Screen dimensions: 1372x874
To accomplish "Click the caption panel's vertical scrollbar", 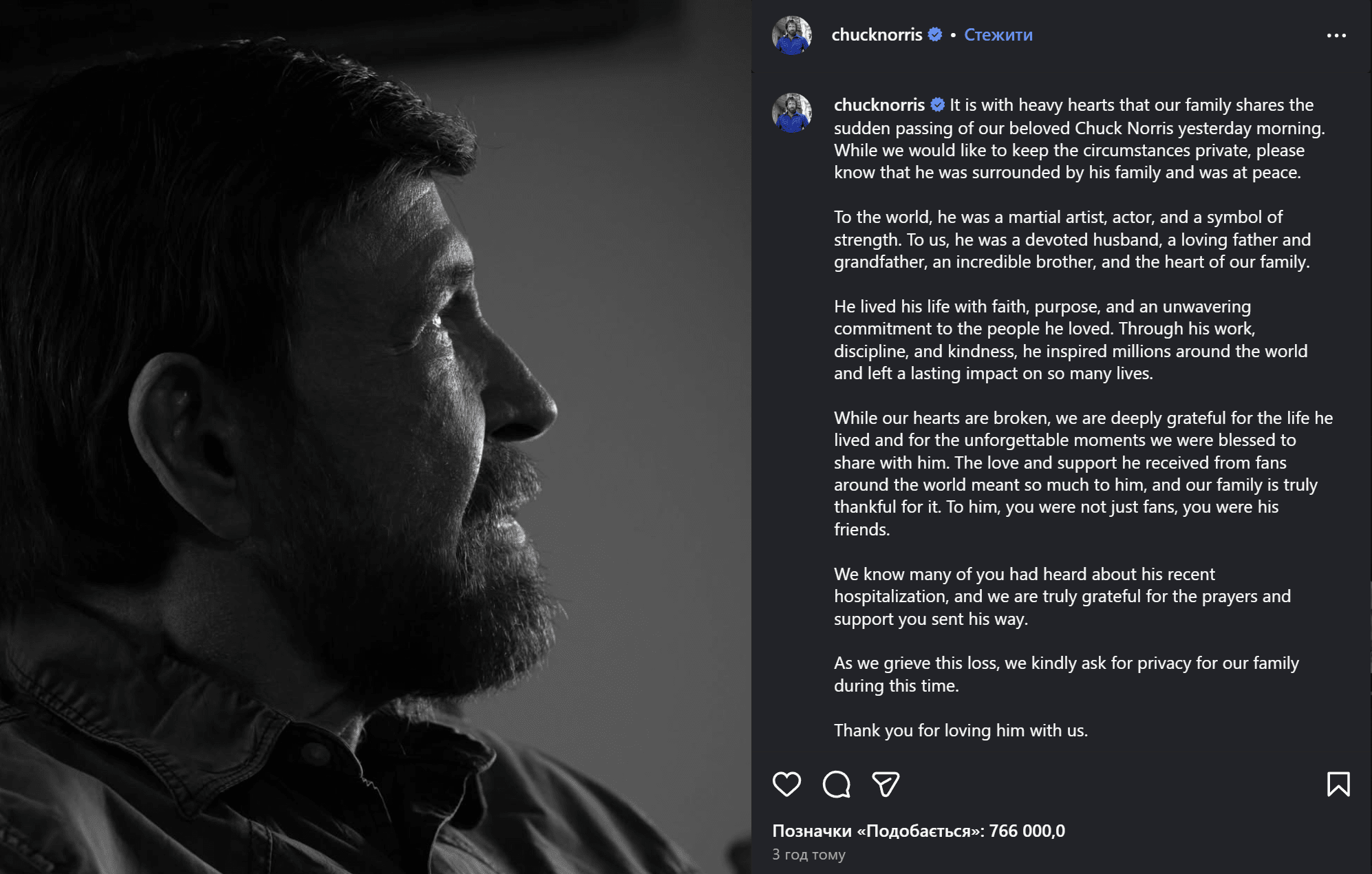I will 1369,626.
